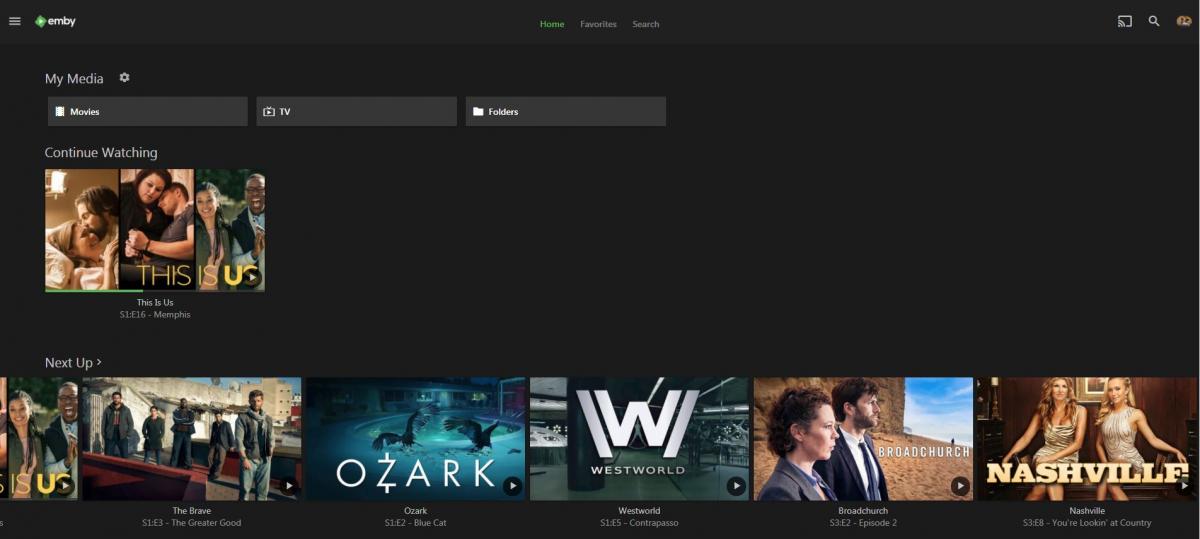Open the Westworld thumbnail

[x=639, y=439]
